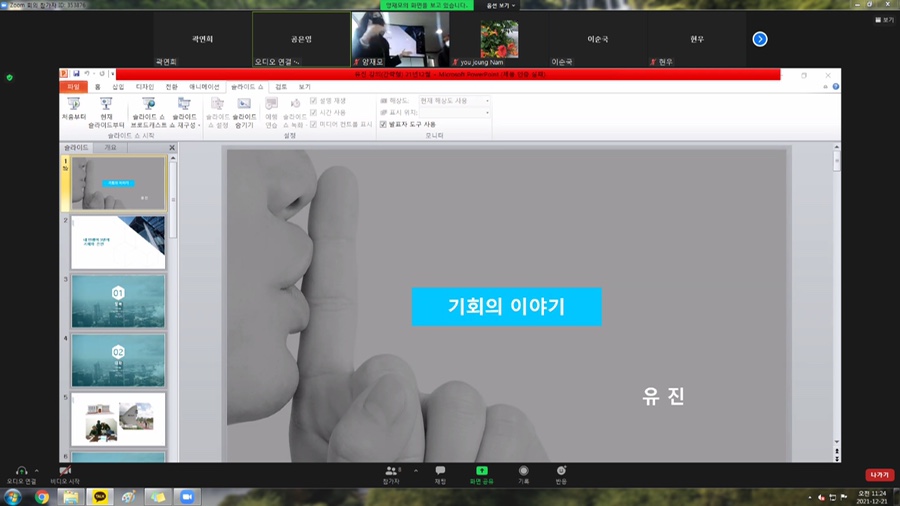Open the quick access toolbar customize dropdown

[x=112, y=74]
